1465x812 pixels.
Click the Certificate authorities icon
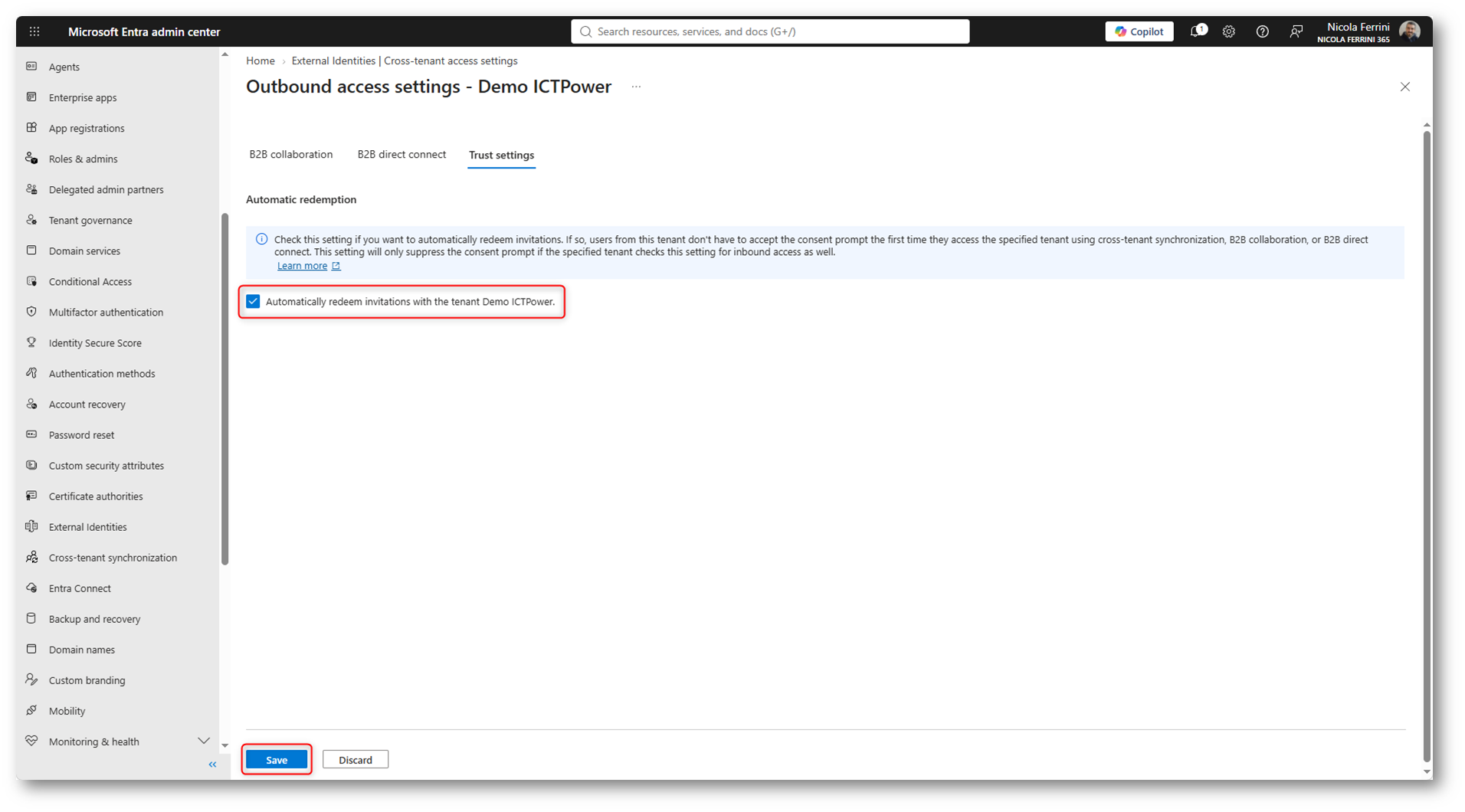pos(31,496)
